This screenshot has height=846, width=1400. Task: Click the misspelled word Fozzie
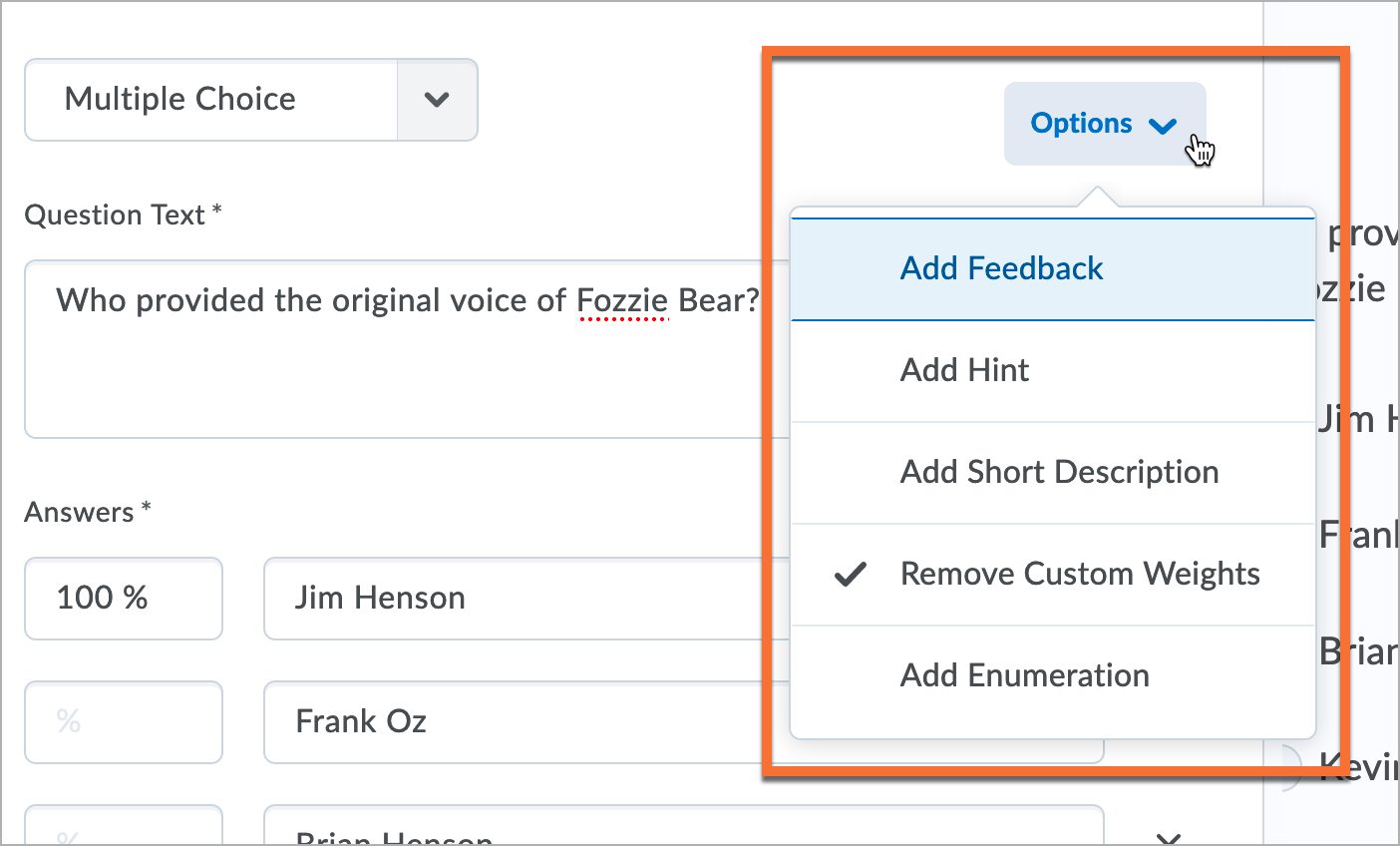click(x=622, y=300)
